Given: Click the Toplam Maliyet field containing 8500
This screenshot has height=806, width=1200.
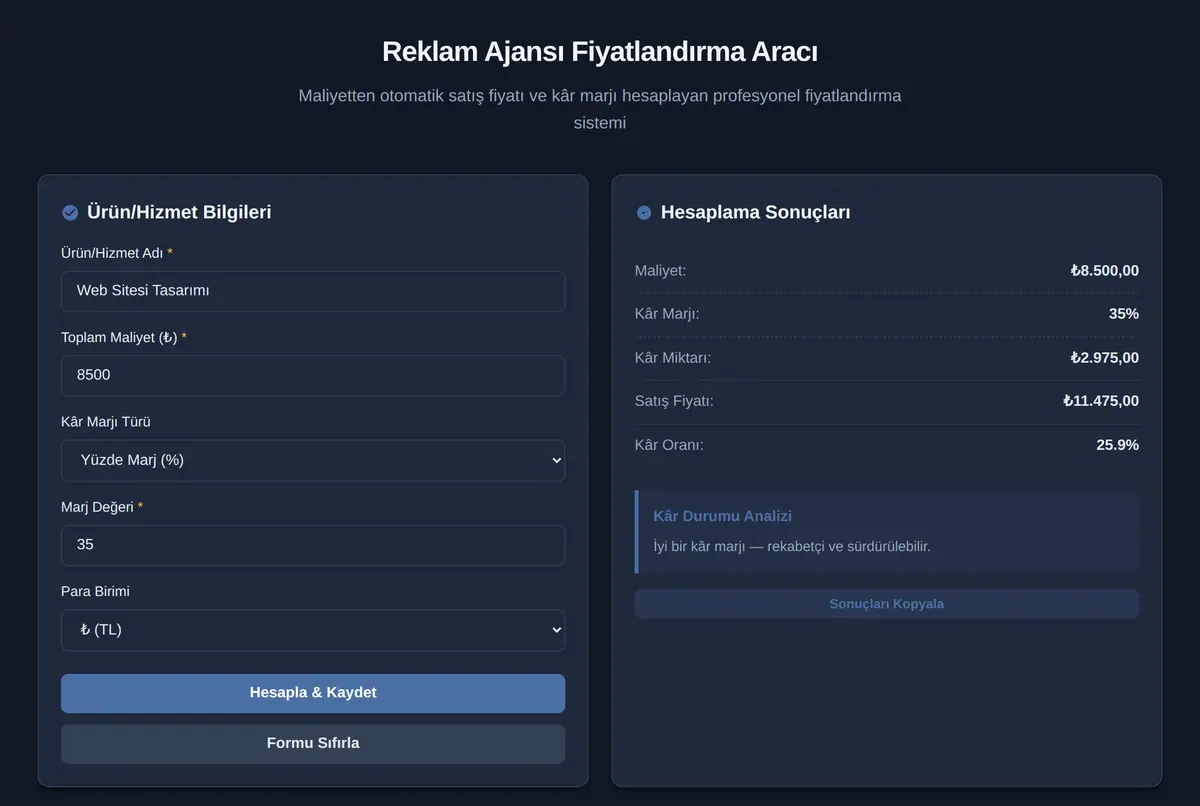Looking at the screenshot, I should 313,375.
